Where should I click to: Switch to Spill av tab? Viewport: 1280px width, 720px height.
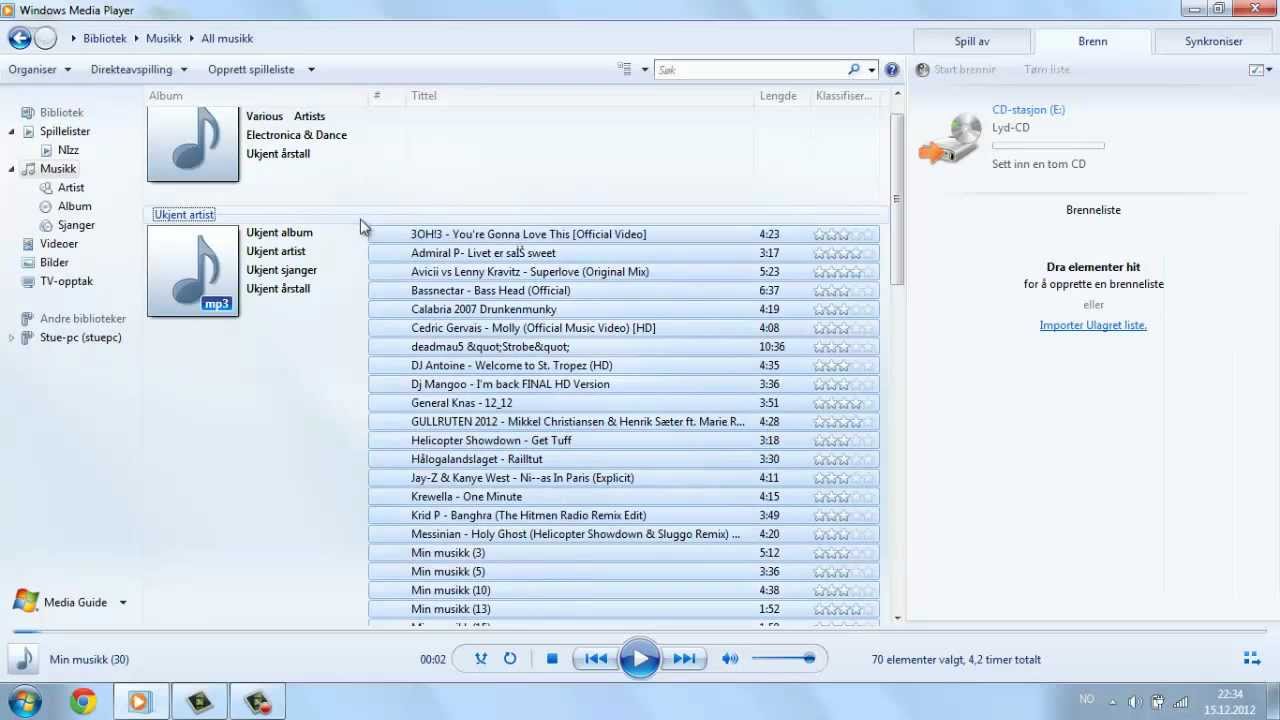972,41
